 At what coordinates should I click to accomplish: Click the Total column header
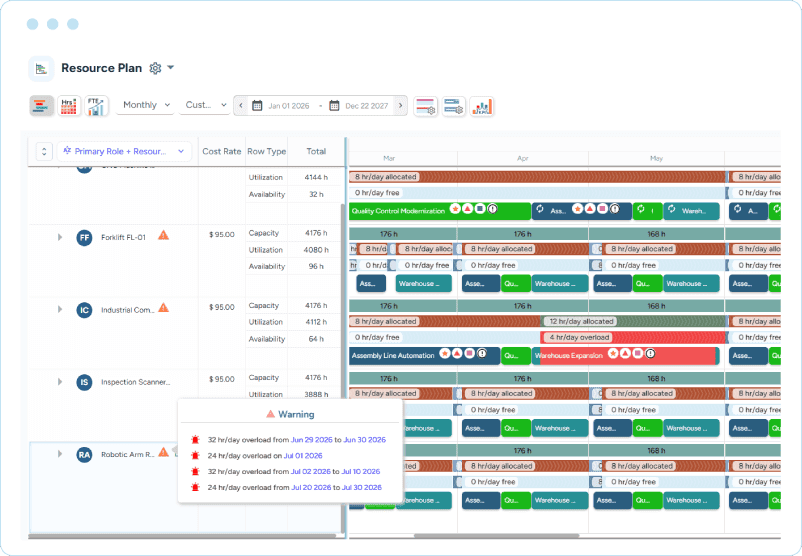pyautogui.click(x=316, y=151)
